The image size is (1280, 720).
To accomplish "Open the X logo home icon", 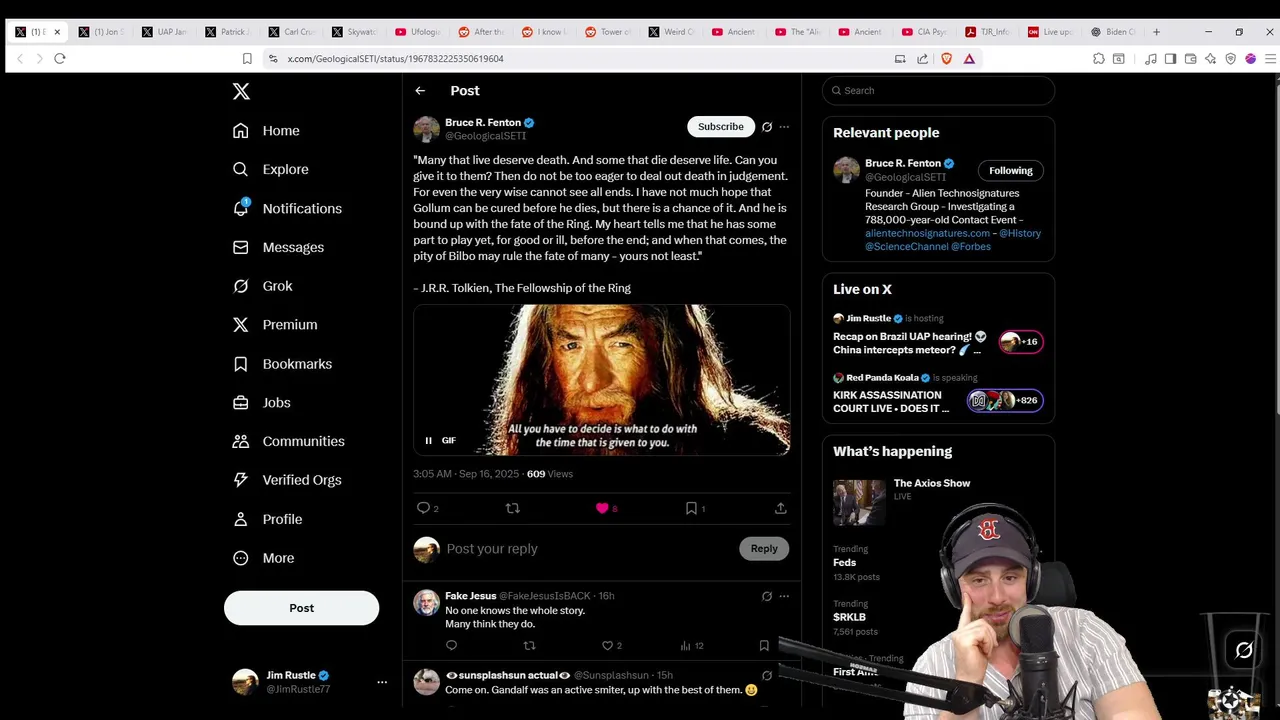I will tap(241, 91).
